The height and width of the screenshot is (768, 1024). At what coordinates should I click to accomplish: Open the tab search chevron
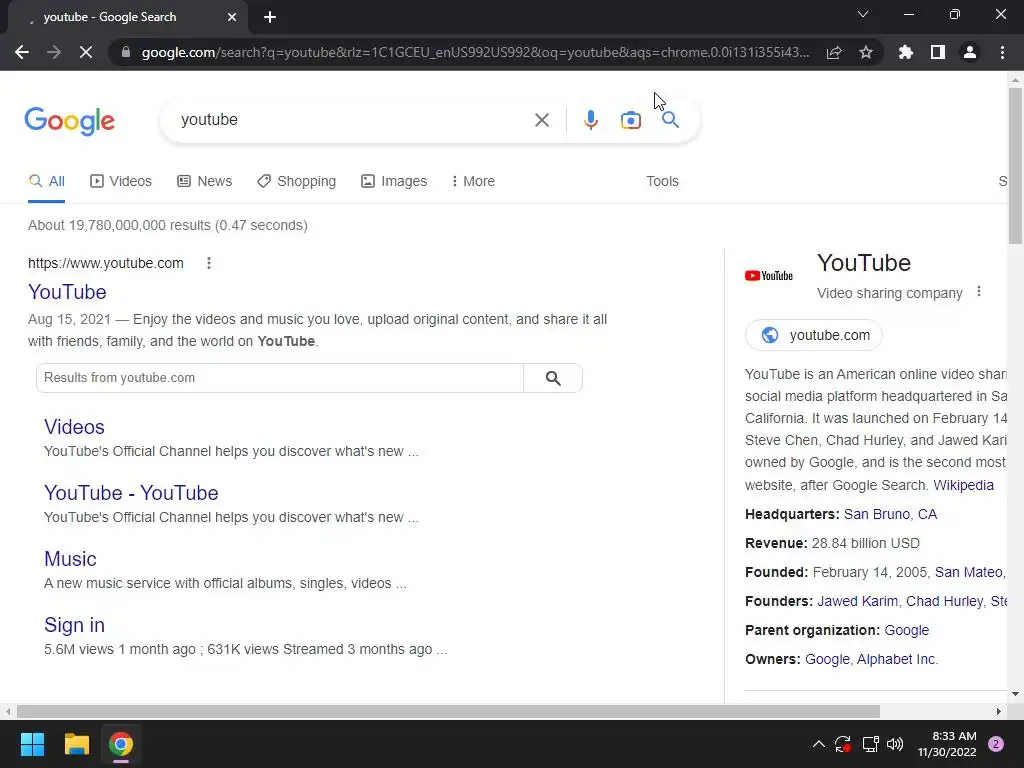pyautogui.click(x=863, y=14)
